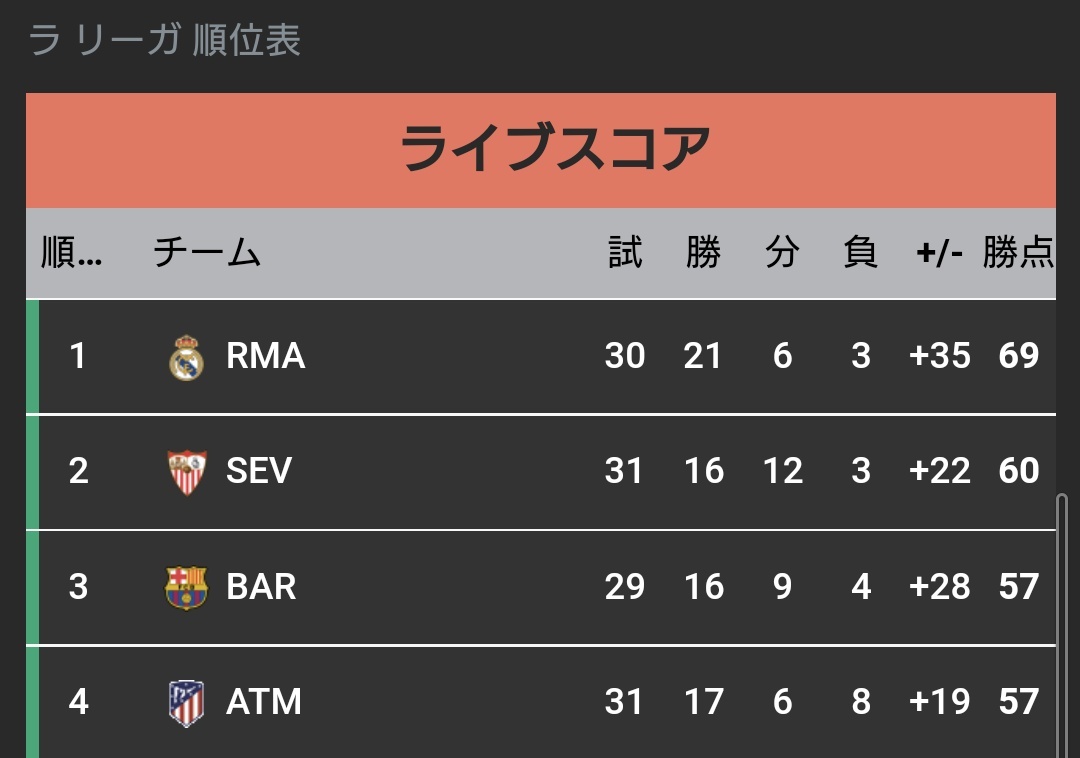This screenshot has width=1080, height=758.
Task: Click the 試 matches played column header
Action: point(625,252)
